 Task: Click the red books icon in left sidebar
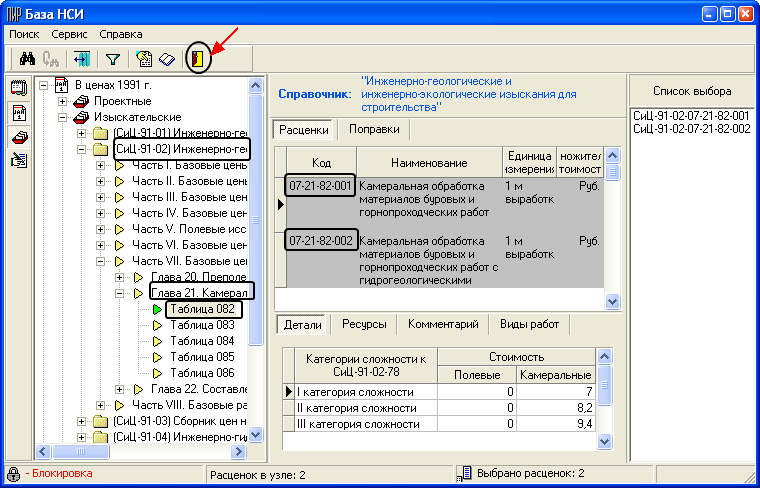(18, 137)
